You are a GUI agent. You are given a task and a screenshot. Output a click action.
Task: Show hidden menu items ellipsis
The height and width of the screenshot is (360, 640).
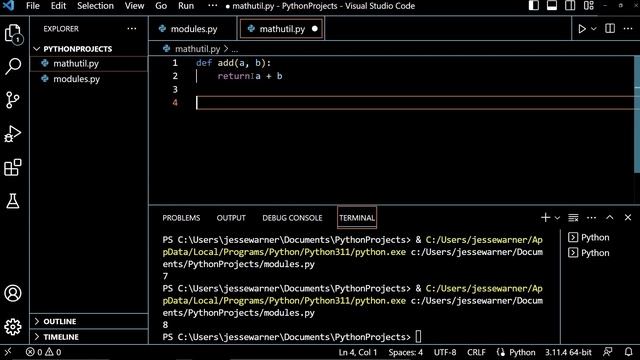(x=213, y=6)
